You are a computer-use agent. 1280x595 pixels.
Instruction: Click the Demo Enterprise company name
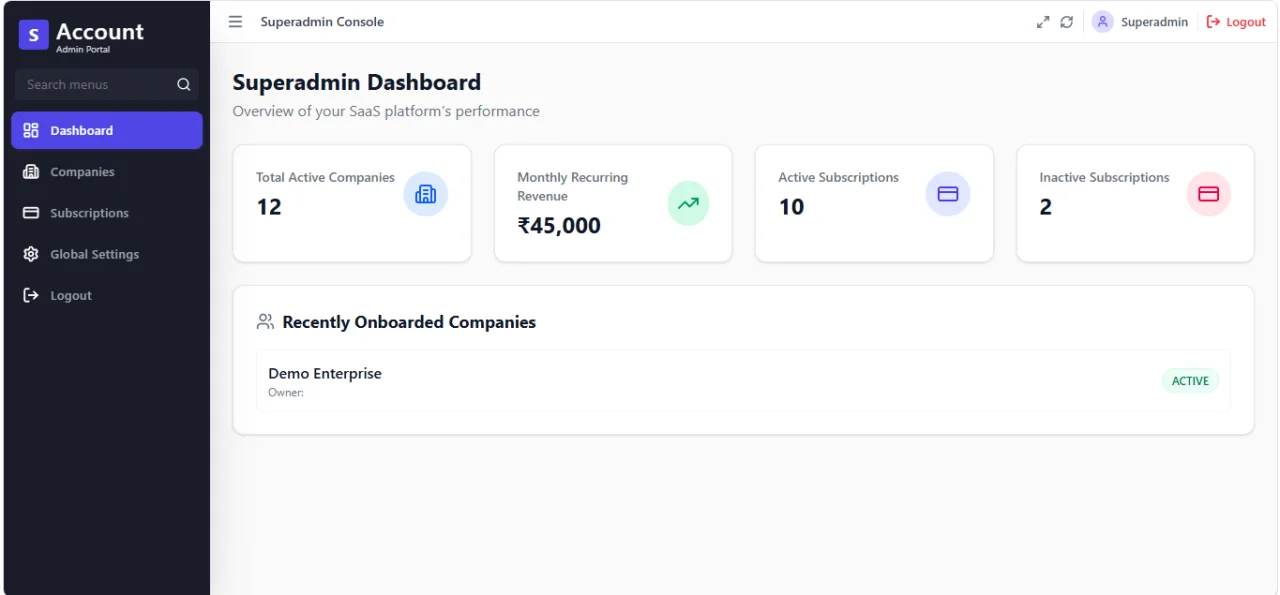[325, 373]
